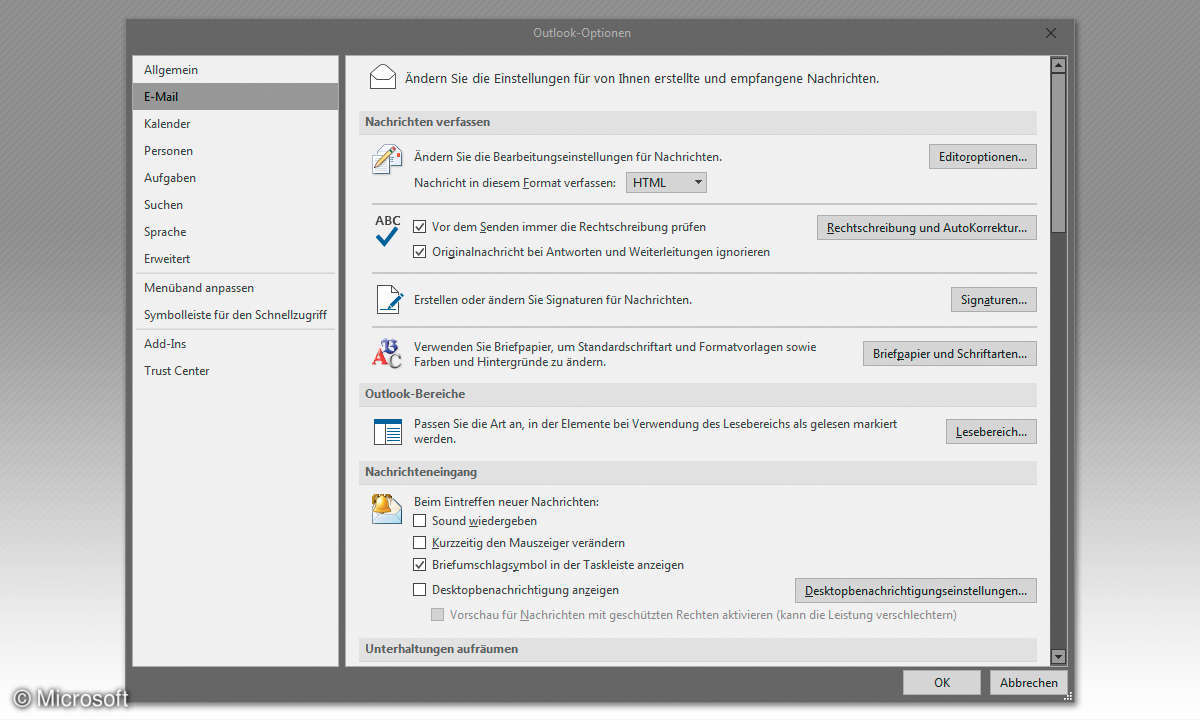
Task: Select the E-Mail category
Action: click(x=236, y=97)
